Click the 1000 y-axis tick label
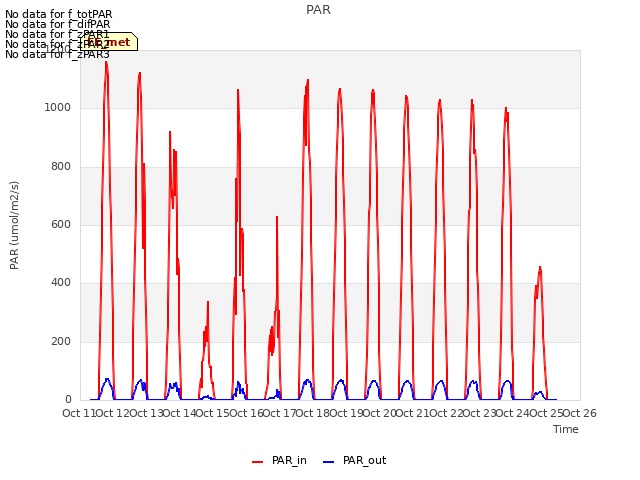 58,108
